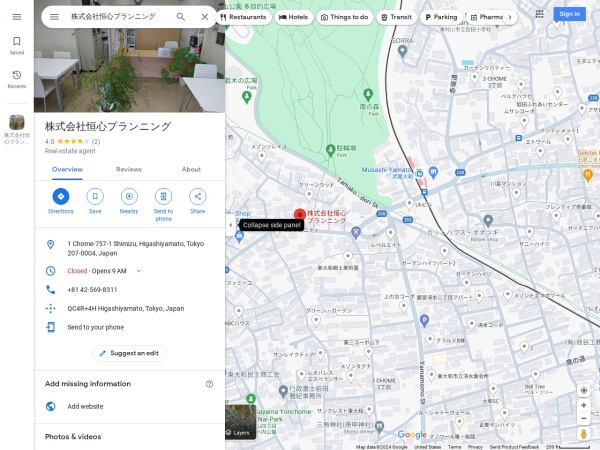
Task: Click the Send to phone icon button
Action: tap(163, 196)
